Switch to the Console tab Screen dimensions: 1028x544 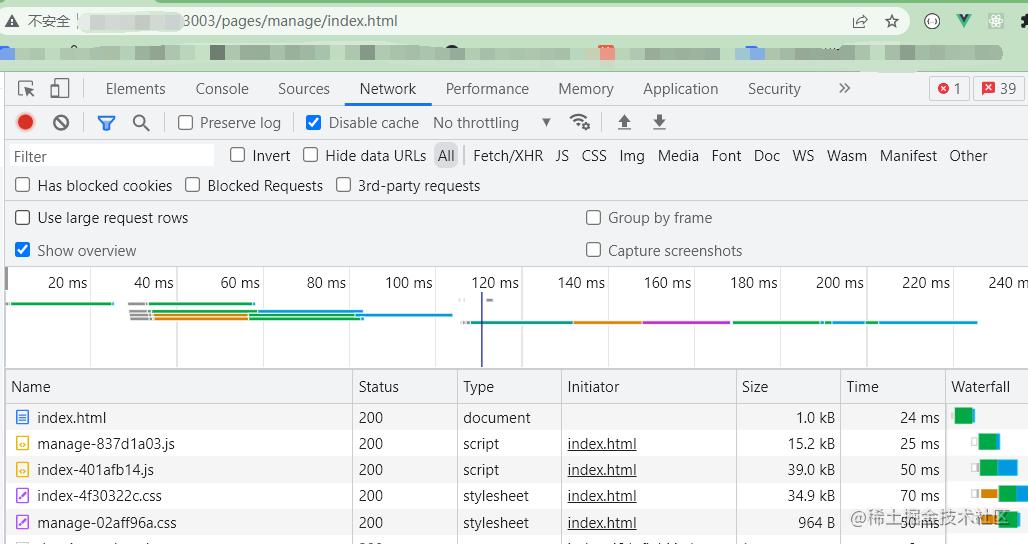(222, 89)
